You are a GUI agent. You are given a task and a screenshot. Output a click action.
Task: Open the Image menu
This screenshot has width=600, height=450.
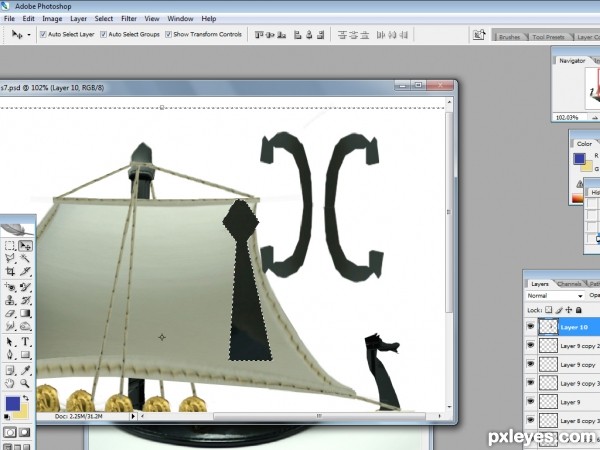[52, 18]
